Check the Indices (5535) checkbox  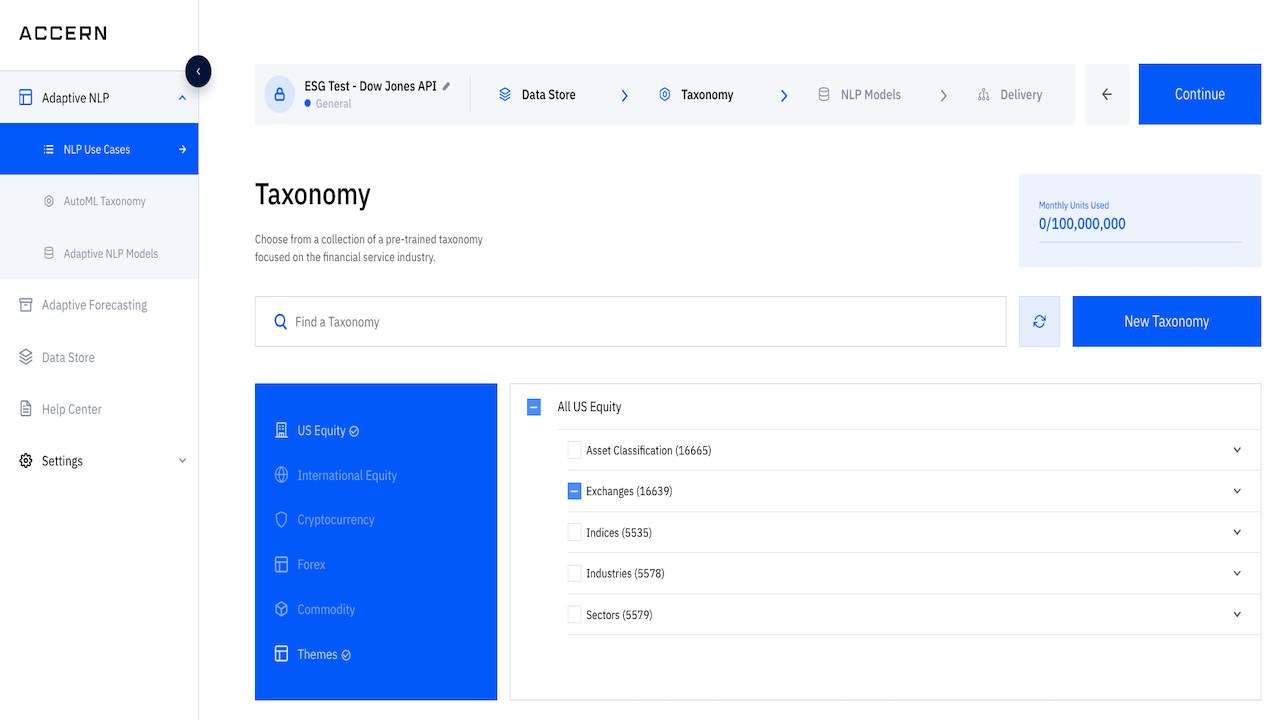574,532
